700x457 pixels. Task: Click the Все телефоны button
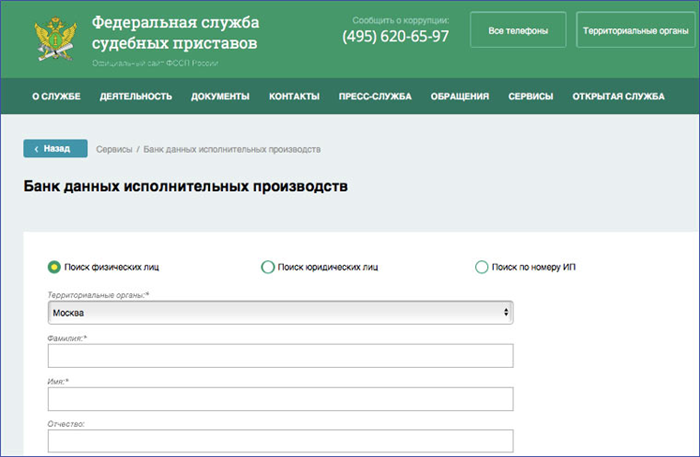518,30
